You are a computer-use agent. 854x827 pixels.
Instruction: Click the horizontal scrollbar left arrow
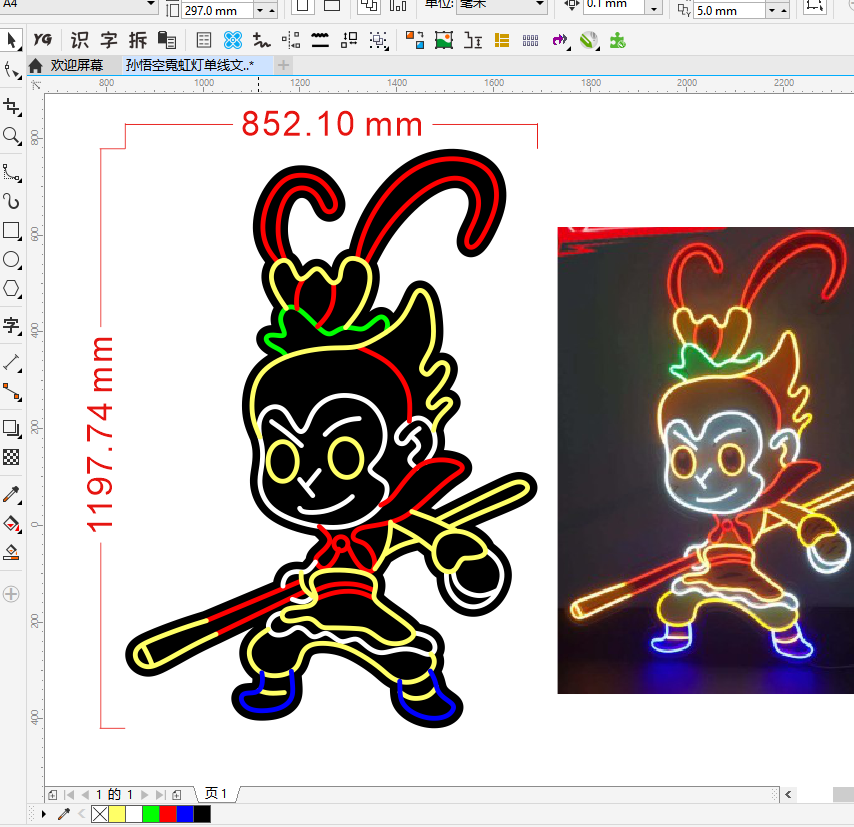click(788, 795)
